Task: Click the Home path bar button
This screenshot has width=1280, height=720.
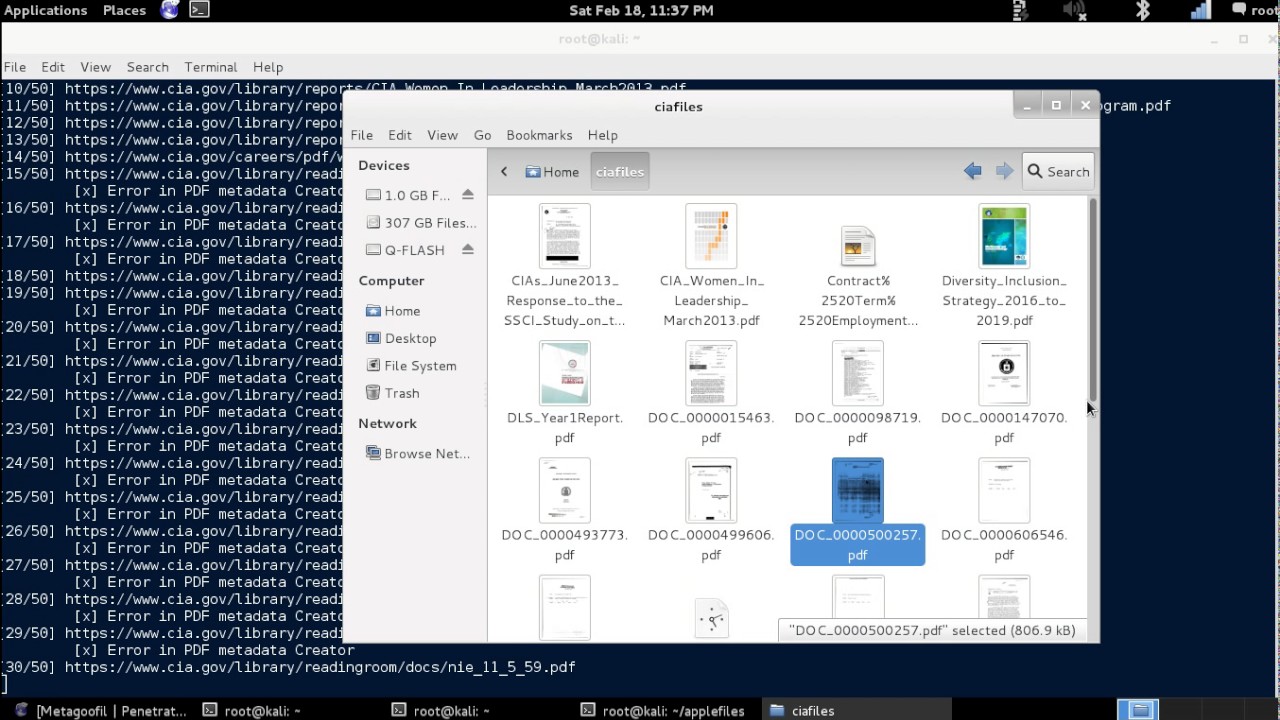Action: click(x=552, y=172)
